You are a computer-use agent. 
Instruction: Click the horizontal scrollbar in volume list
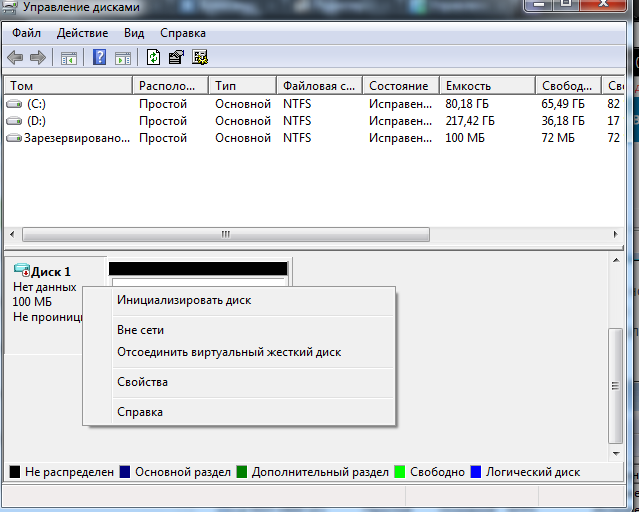coord(225,235)
